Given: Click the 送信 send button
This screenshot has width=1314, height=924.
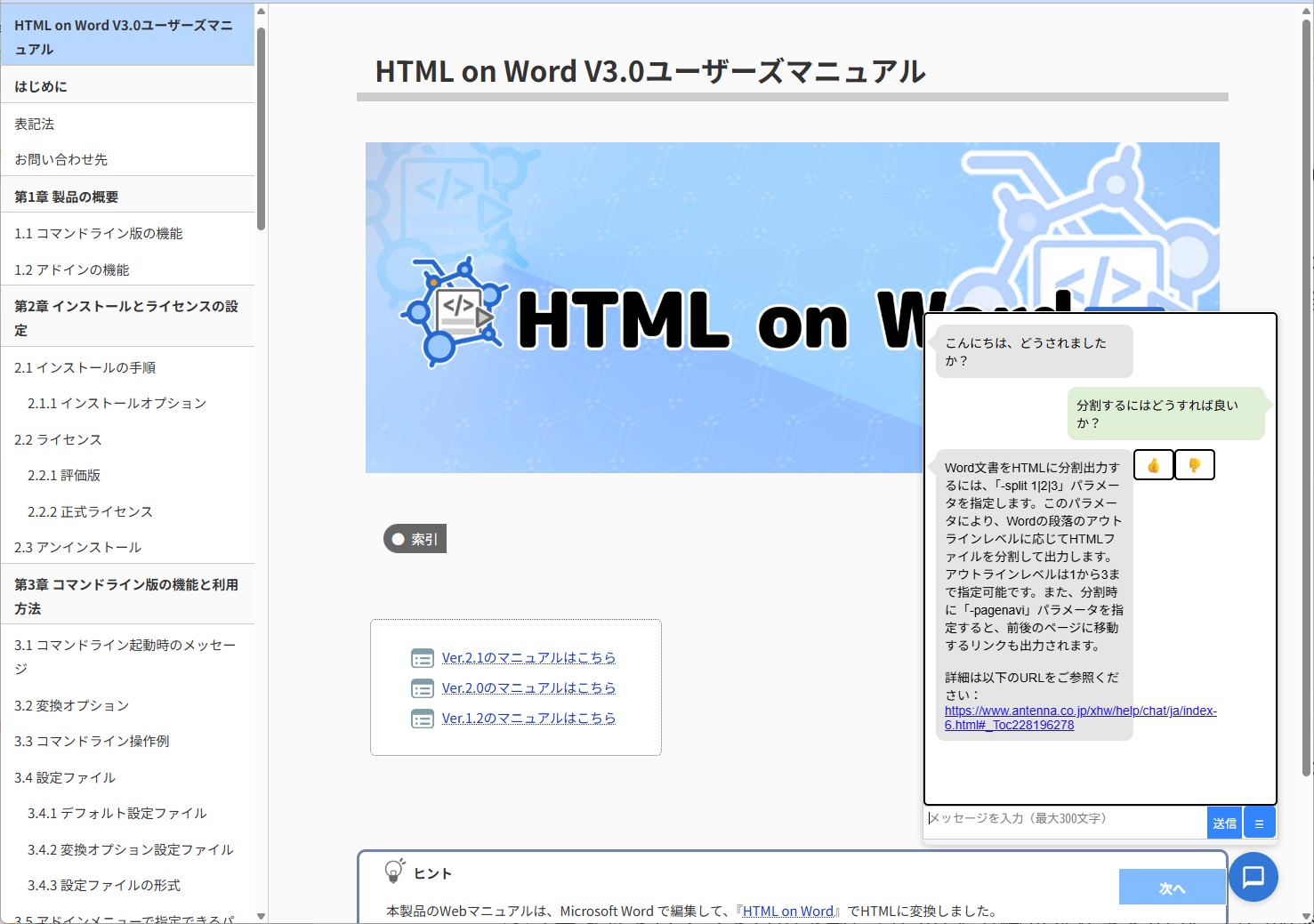Looking at the screenshot, I should tap(1224, 824).
